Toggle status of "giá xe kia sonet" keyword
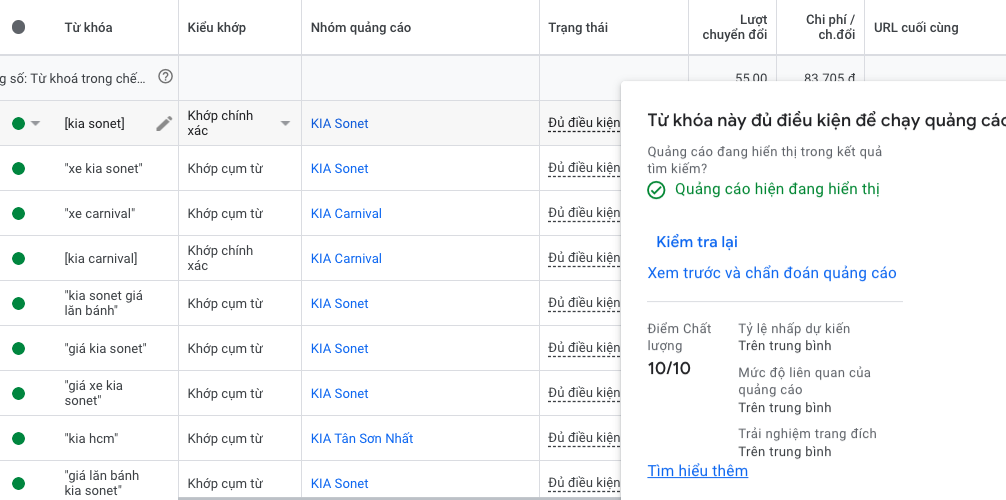Image resolution: width=1006 pixels, height=500 pixels. click(18, 394)
